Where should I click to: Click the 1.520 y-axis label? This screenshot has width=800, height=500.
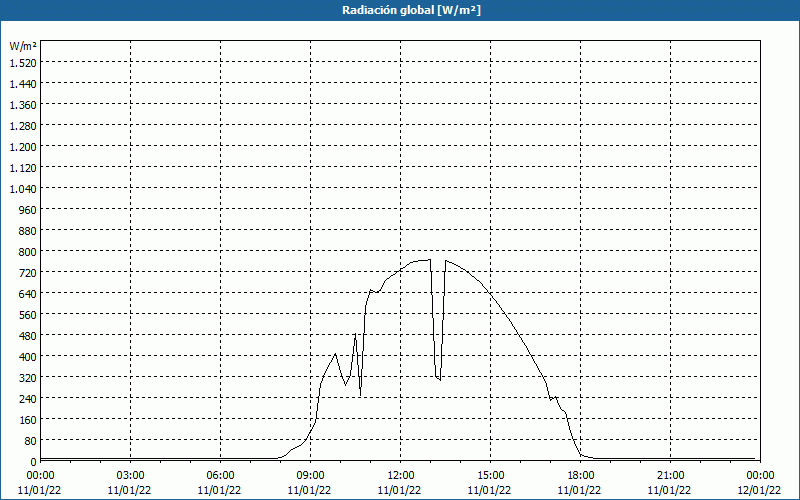[x=23, y=63]
